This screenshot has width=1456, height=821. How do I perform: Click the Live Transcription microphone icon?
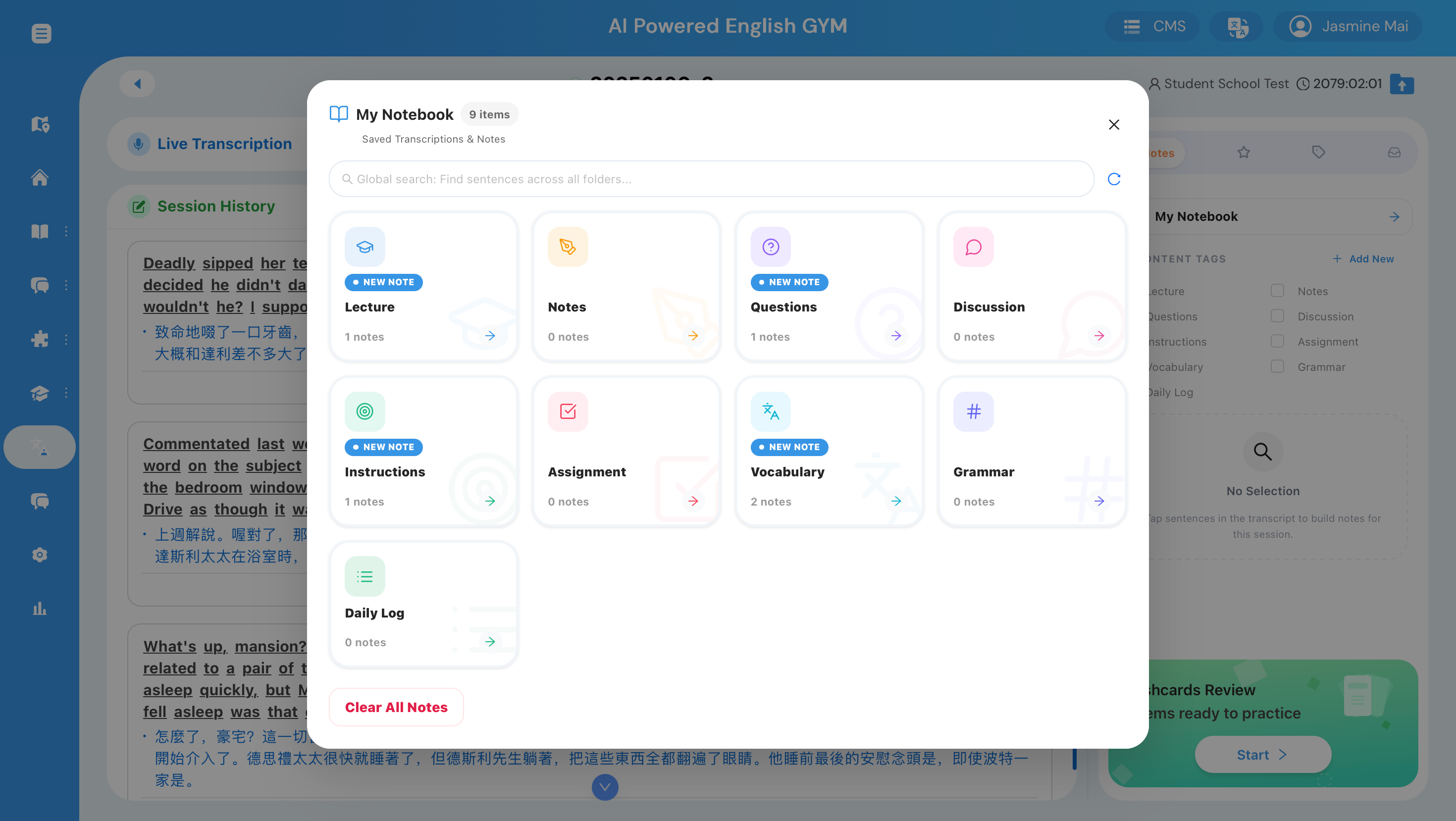(x=138, y=144)
